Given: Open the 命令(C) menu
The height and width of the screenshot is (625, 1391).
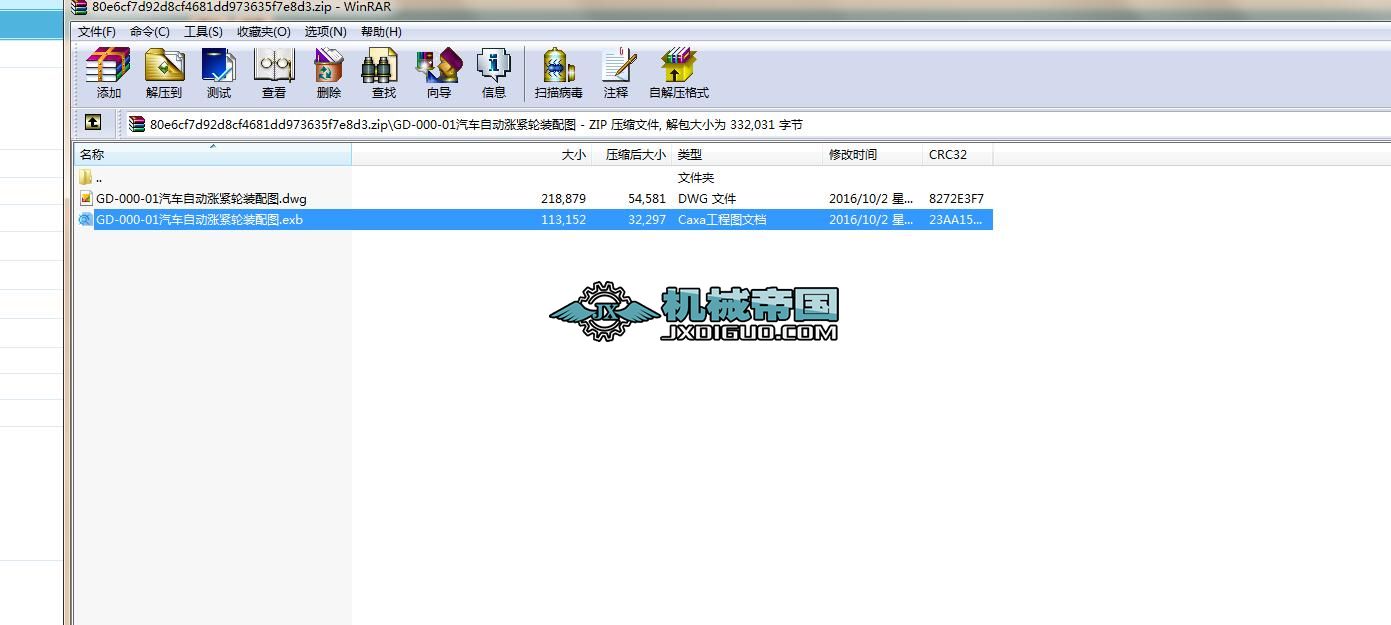Looking at the screenshot, I should [150, 31].
